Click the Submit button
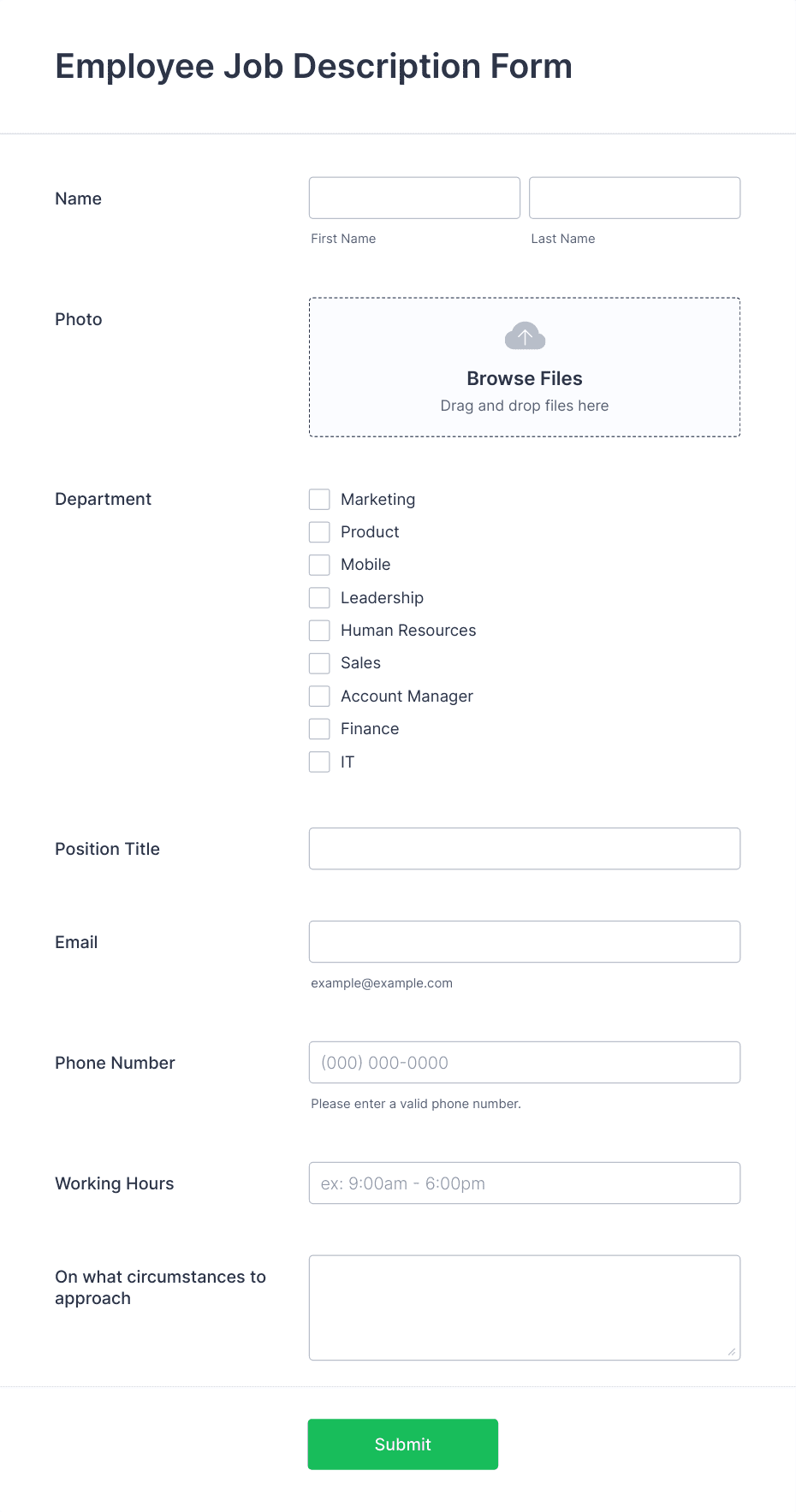 (x=402, y=1444)
